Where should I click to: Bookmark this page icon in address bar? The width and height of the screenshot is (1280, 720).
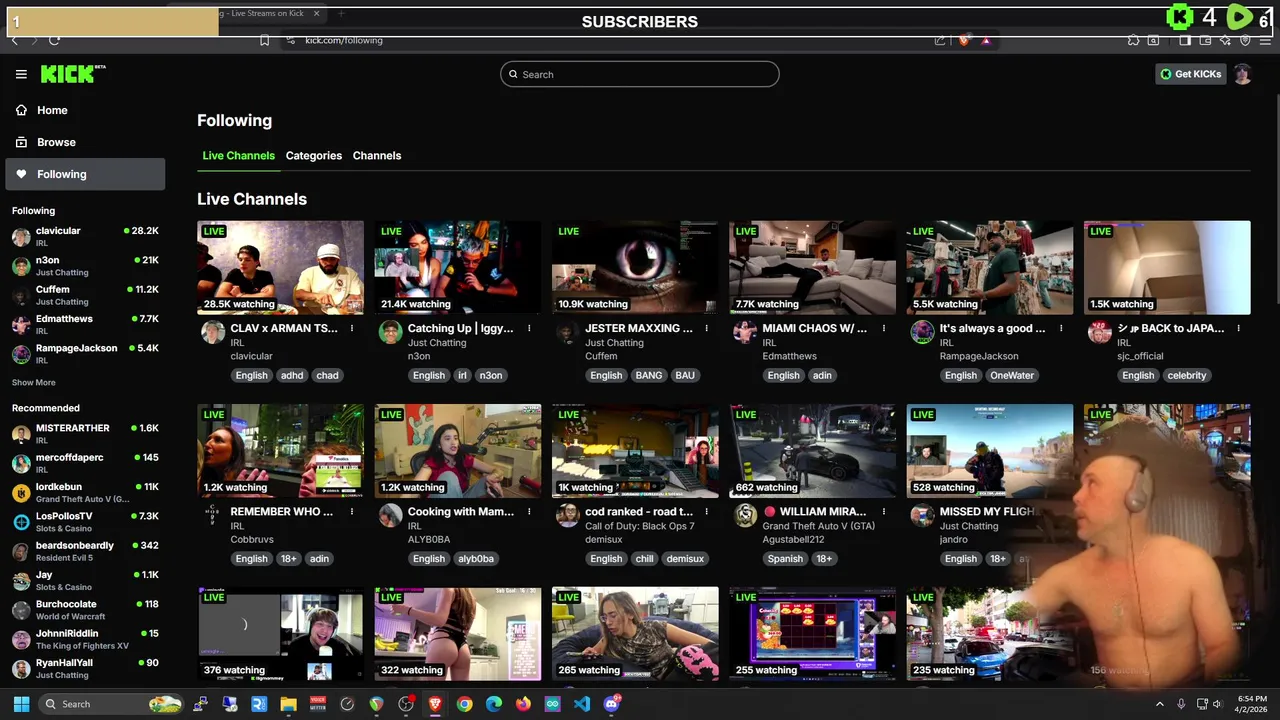pos(264,40)
